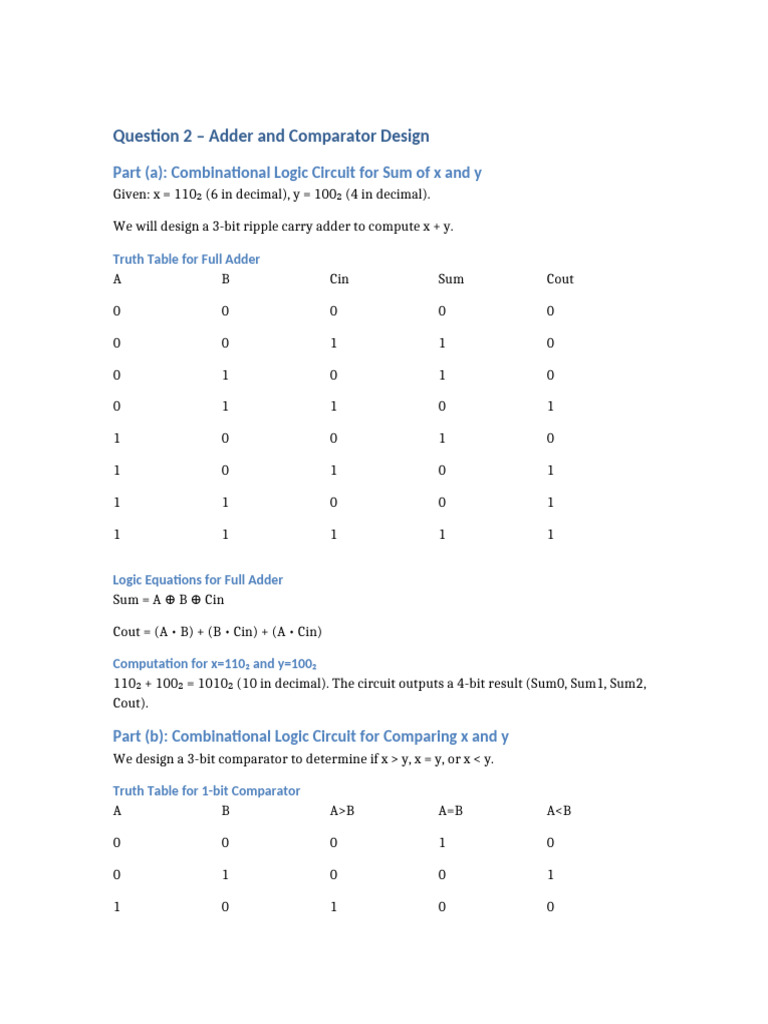Click the 'B' column header in adder table
Screen dimensions: 768x1024
(x=225, y=279)
